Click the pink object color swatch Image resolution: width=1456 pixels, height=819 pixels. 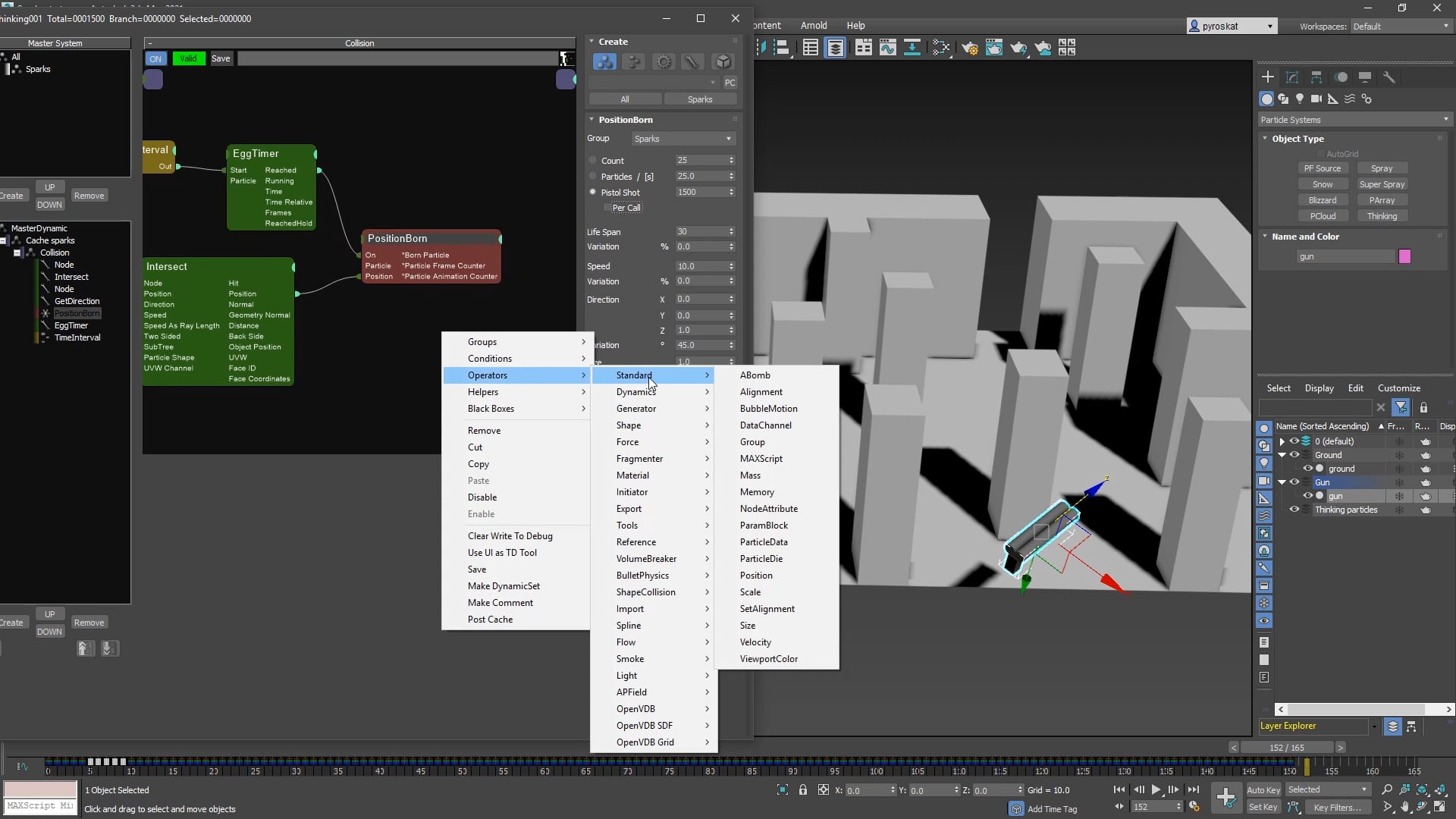pyautogui.click(x=1404, y=256)
